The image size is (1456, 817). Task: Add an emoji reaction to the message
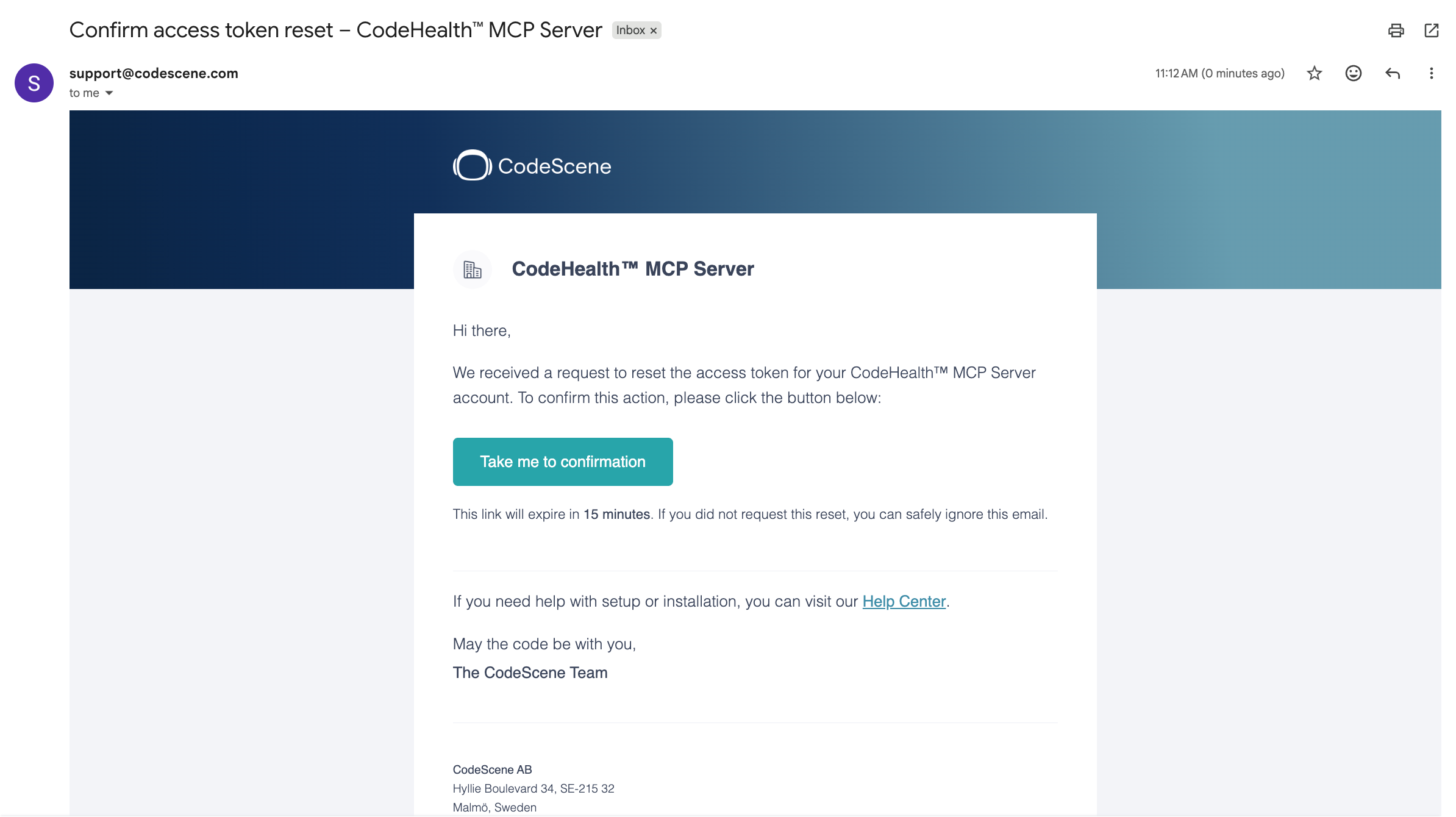pos(1353,74)
